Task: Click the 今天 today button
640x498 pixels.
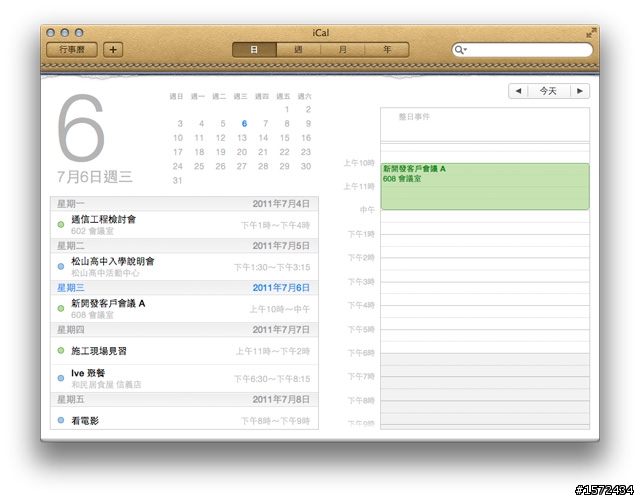Action: [x=549, y=91]
